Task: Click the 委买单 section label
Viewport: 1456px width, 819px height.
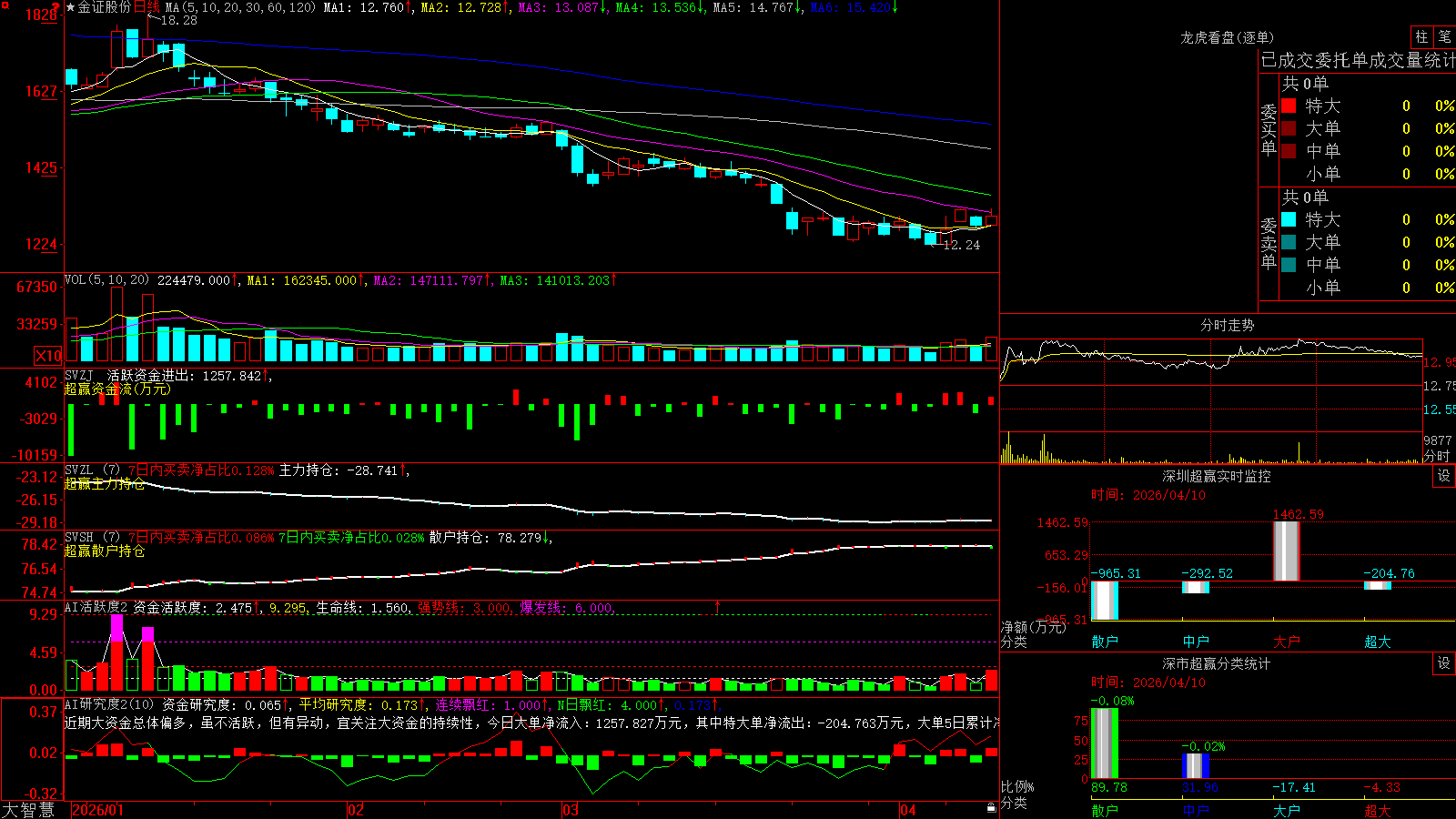Action: pyautogui.click(x=1269, y=130)
